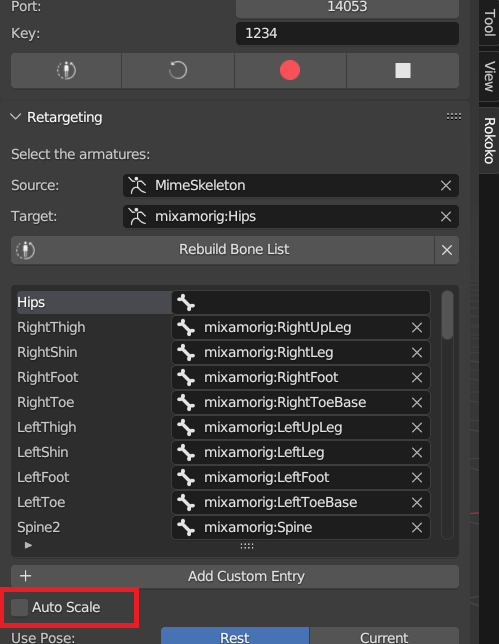Viewport: 499px width, 644px height.
Task: Clear the mixamorig:LeftFoot mapping
Action: pyautogui.click(x=417, y=478)
